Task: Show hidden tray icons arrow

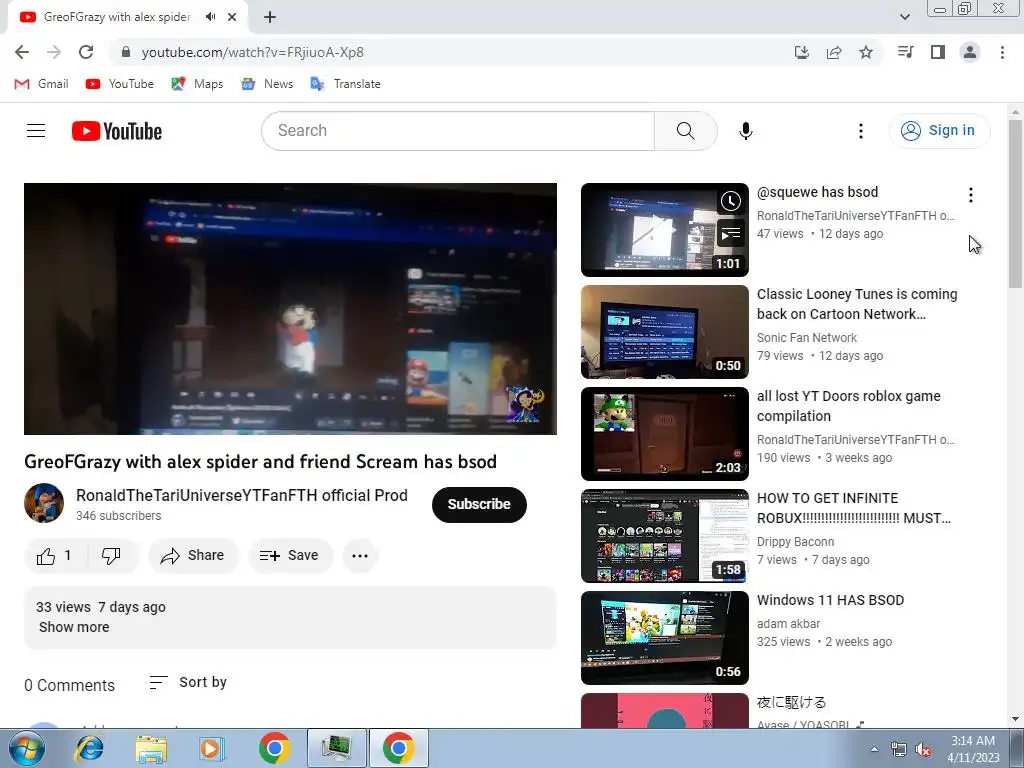Action: click(x=874, y=750)
